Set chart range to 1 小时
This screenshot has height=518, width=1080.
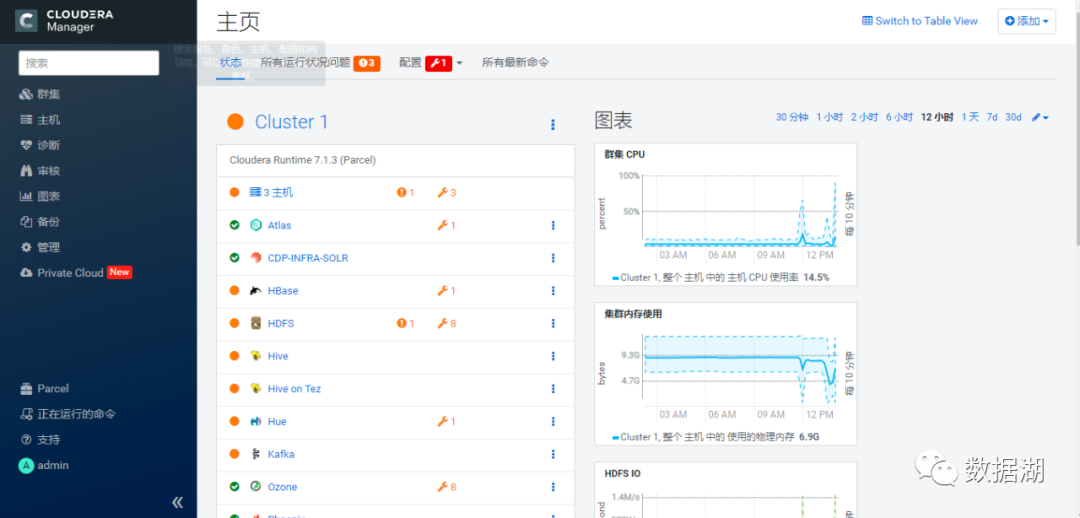click(x=829, y=117)
